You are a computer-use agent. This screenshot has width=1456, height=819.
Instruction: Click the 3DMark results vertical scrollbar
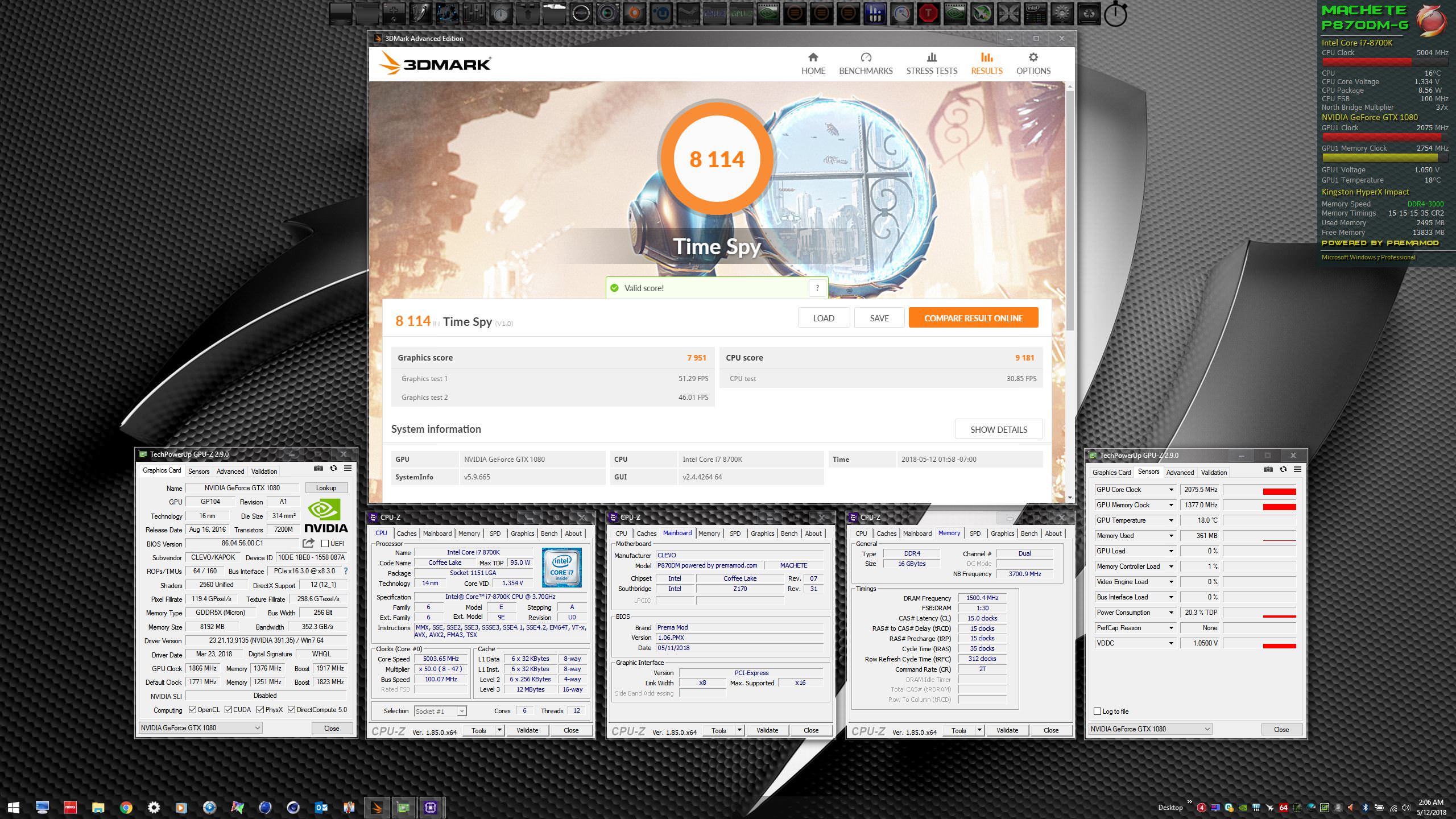[1070, 210]
